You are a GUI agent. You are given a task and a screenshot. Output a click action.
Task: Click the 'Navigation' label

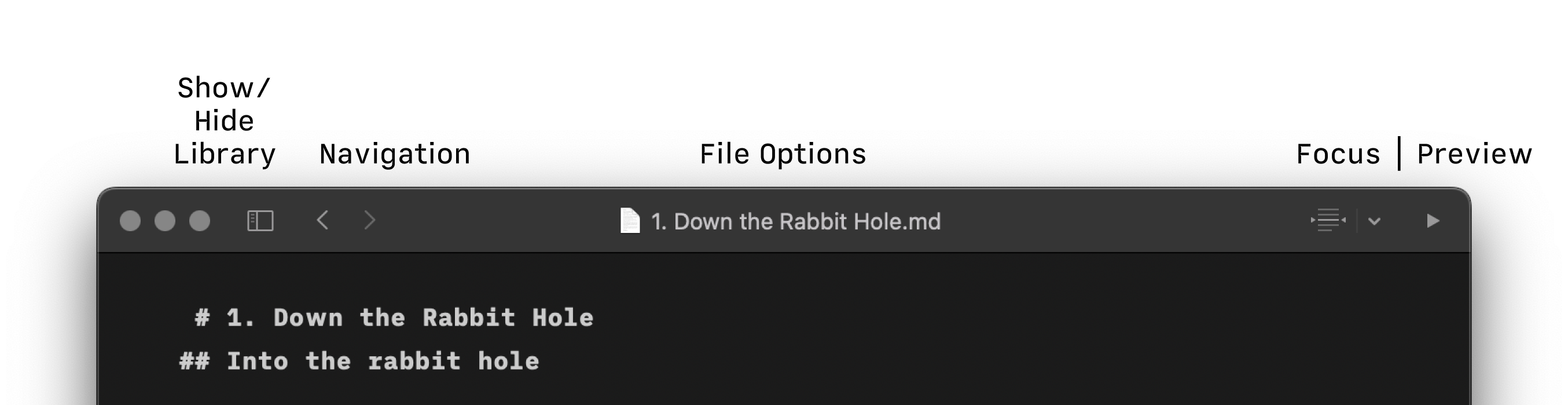(395, 154)
